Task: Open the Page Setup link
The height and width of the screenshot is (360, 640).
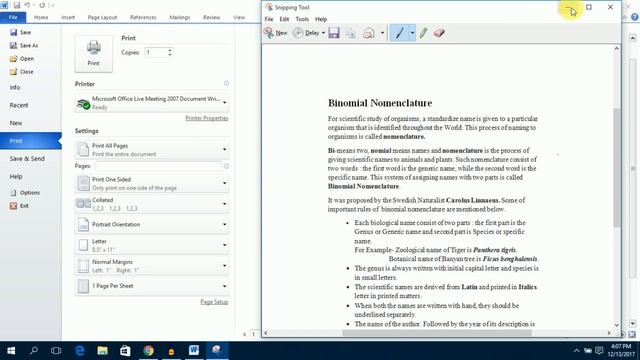Action: click(x=214, y=302)
